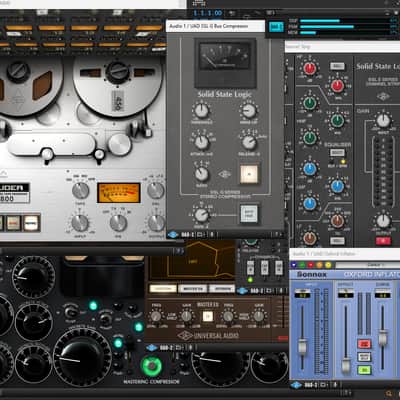Viewport: 400px width, 400px height.
Task: Click the orange round button in the Inflator header
Action: (320, 265)
